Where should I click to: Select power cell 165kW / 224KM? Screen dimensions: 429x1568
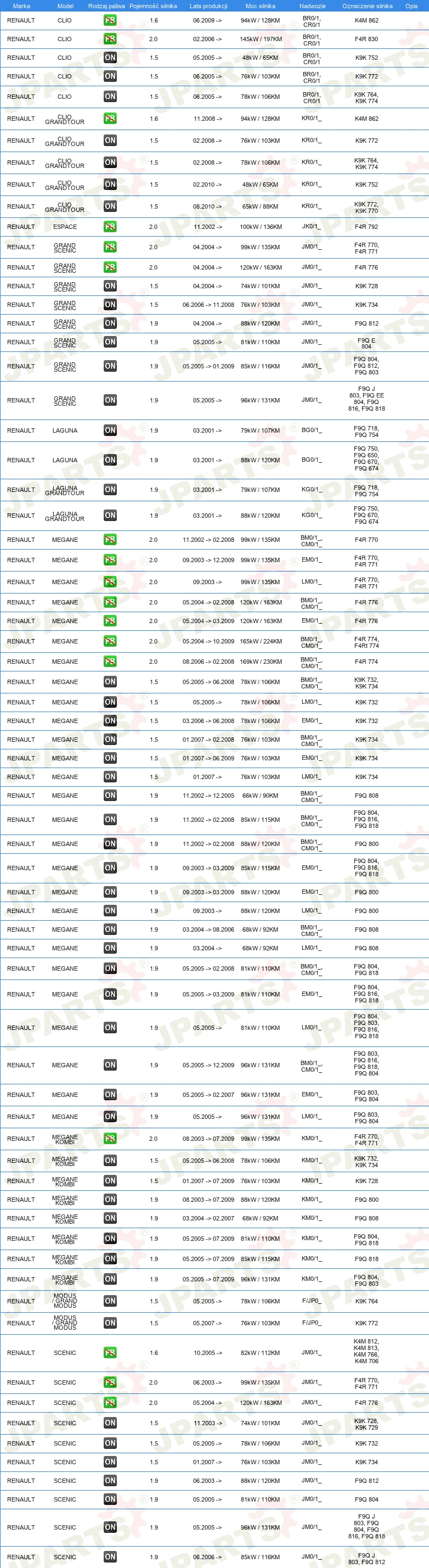(261, 642)
